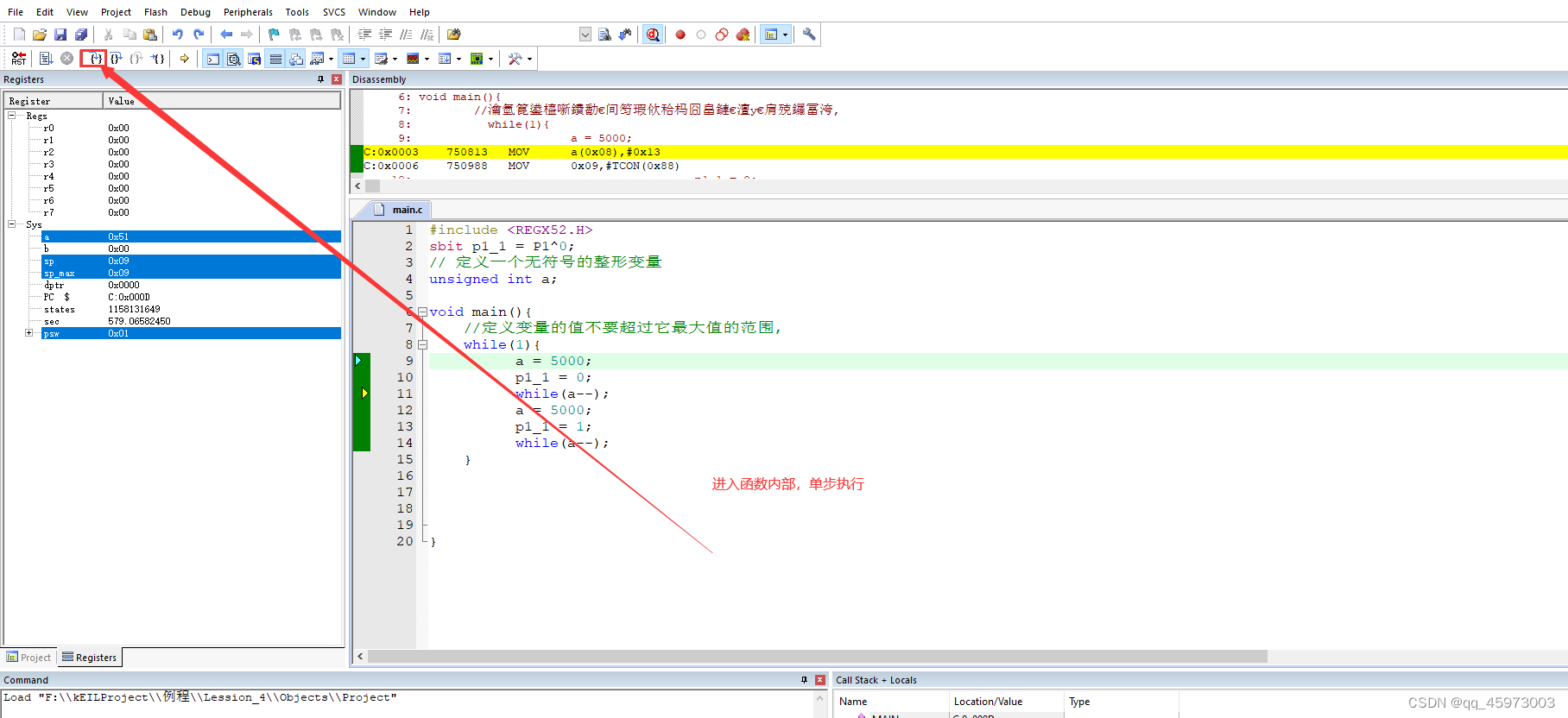Click the Redo icon
Viewport: 1568px width, 718px height.
[199, 35]
